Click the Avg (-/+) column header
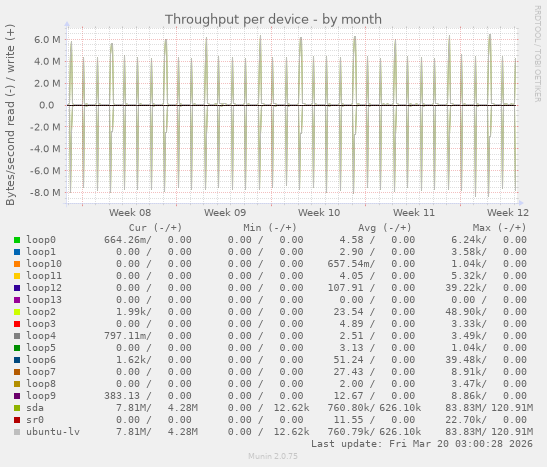 pos(385,228)
